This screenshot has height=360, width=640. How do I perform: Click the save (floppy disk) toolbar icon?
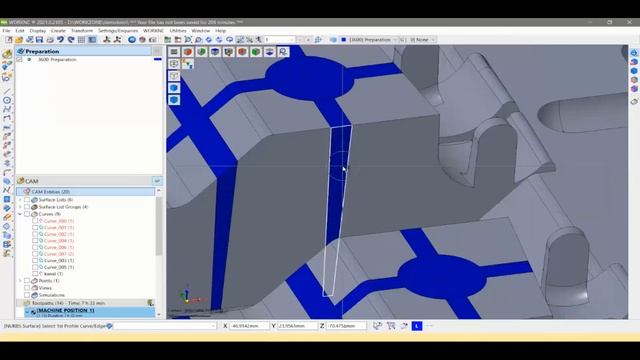tap(39, 40)
